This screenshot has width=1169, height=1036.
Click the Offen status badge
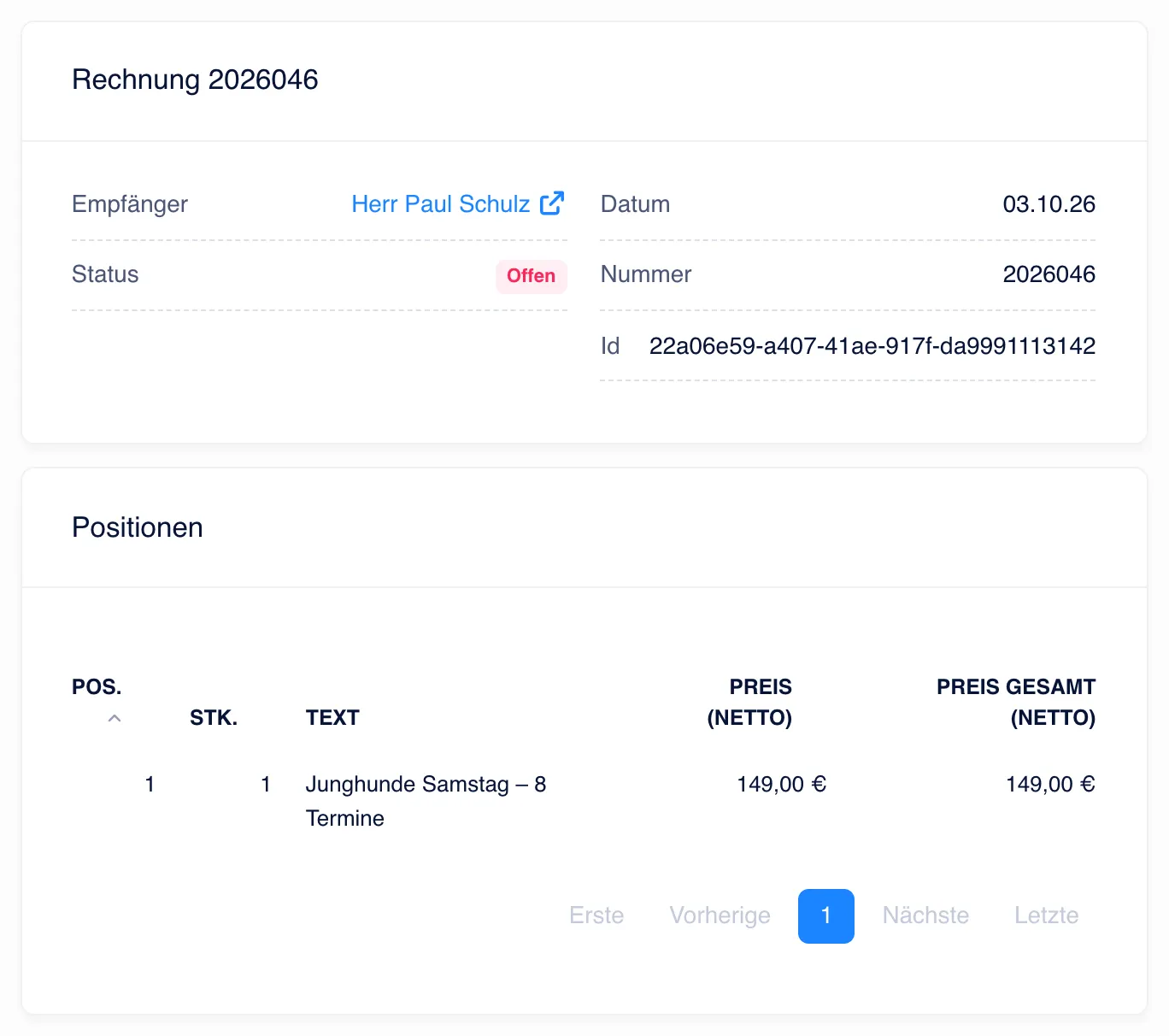click(x=531, y=276)
